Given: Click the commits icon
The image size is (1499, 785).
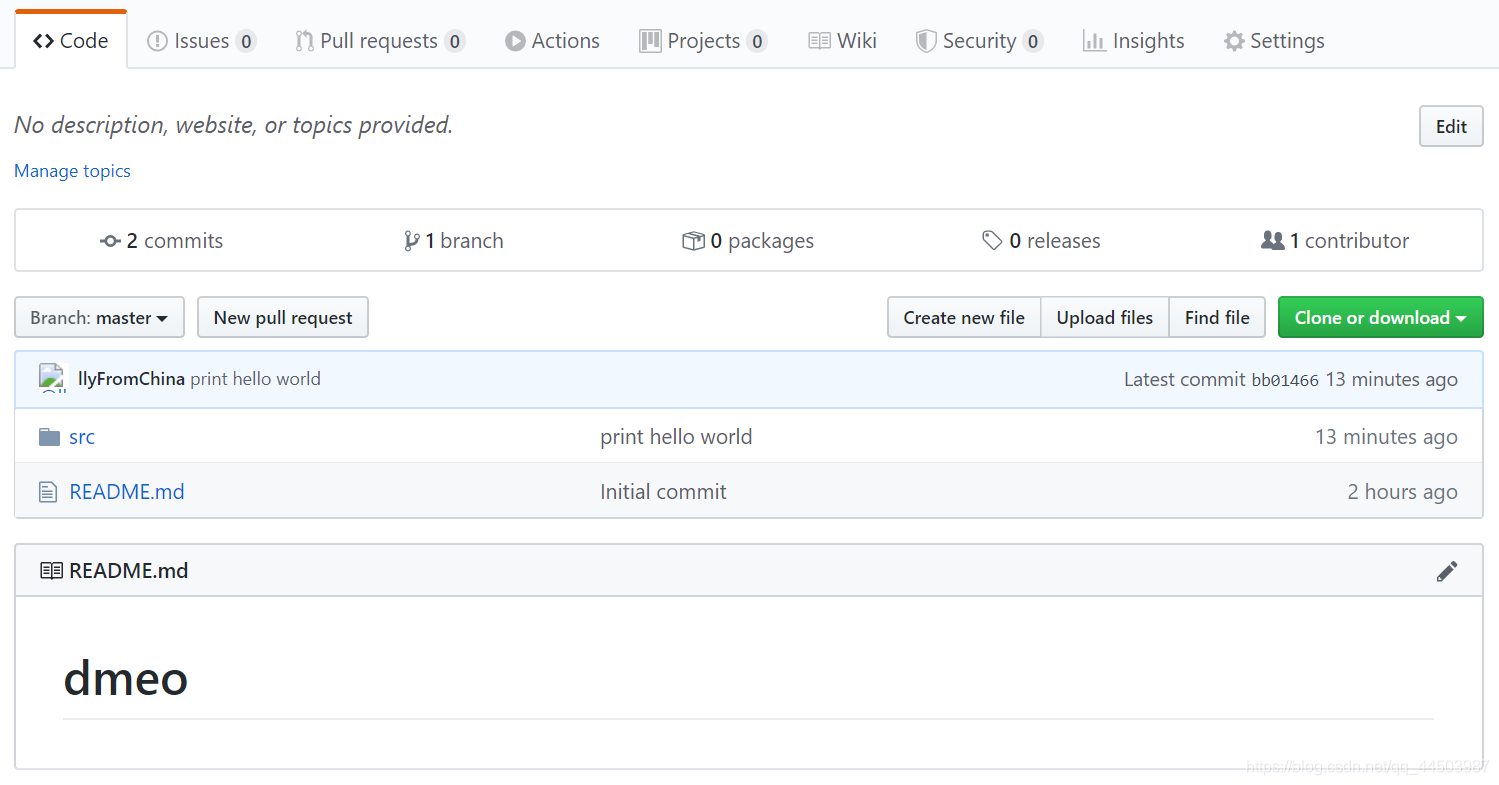Looking at the screenshot, I should click(x=111, y=241).
